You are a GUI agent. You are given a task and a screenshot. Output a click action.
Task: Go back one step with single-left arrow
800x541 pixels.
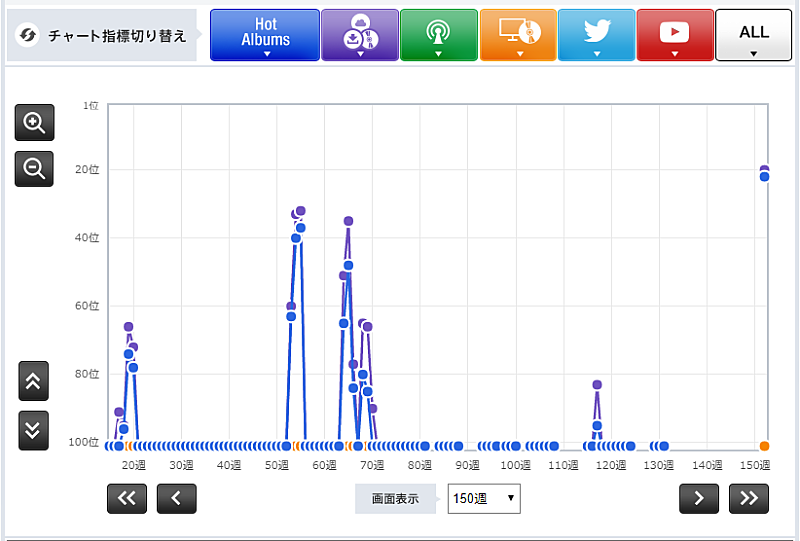(x=176, y=498)
